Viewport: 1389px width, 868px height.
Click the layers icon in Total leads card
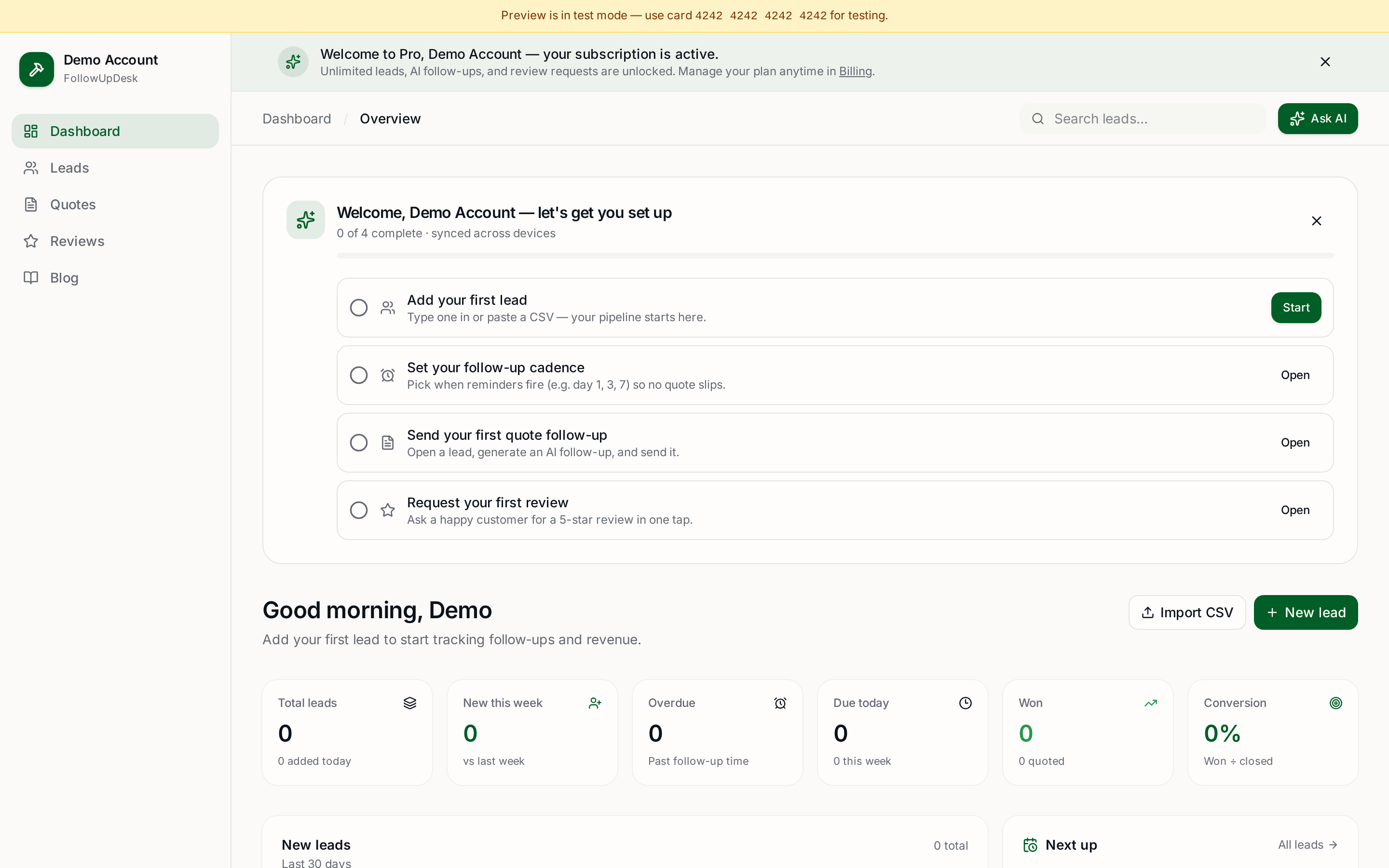[409, 703]
